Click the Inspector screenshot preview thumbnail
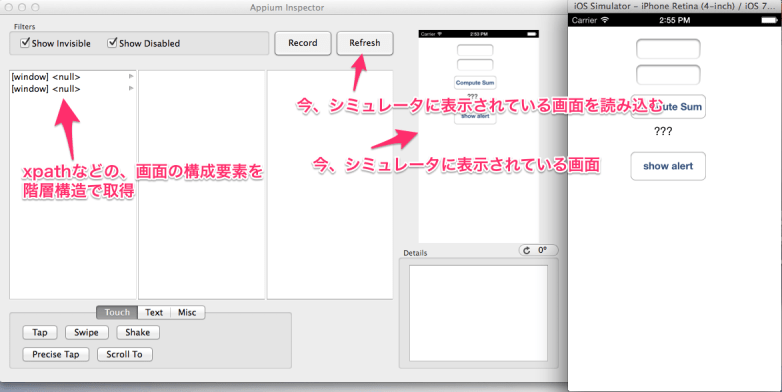The height and width of the screenshot is (392, 782). pyautogui.click(x=478, y=137)
